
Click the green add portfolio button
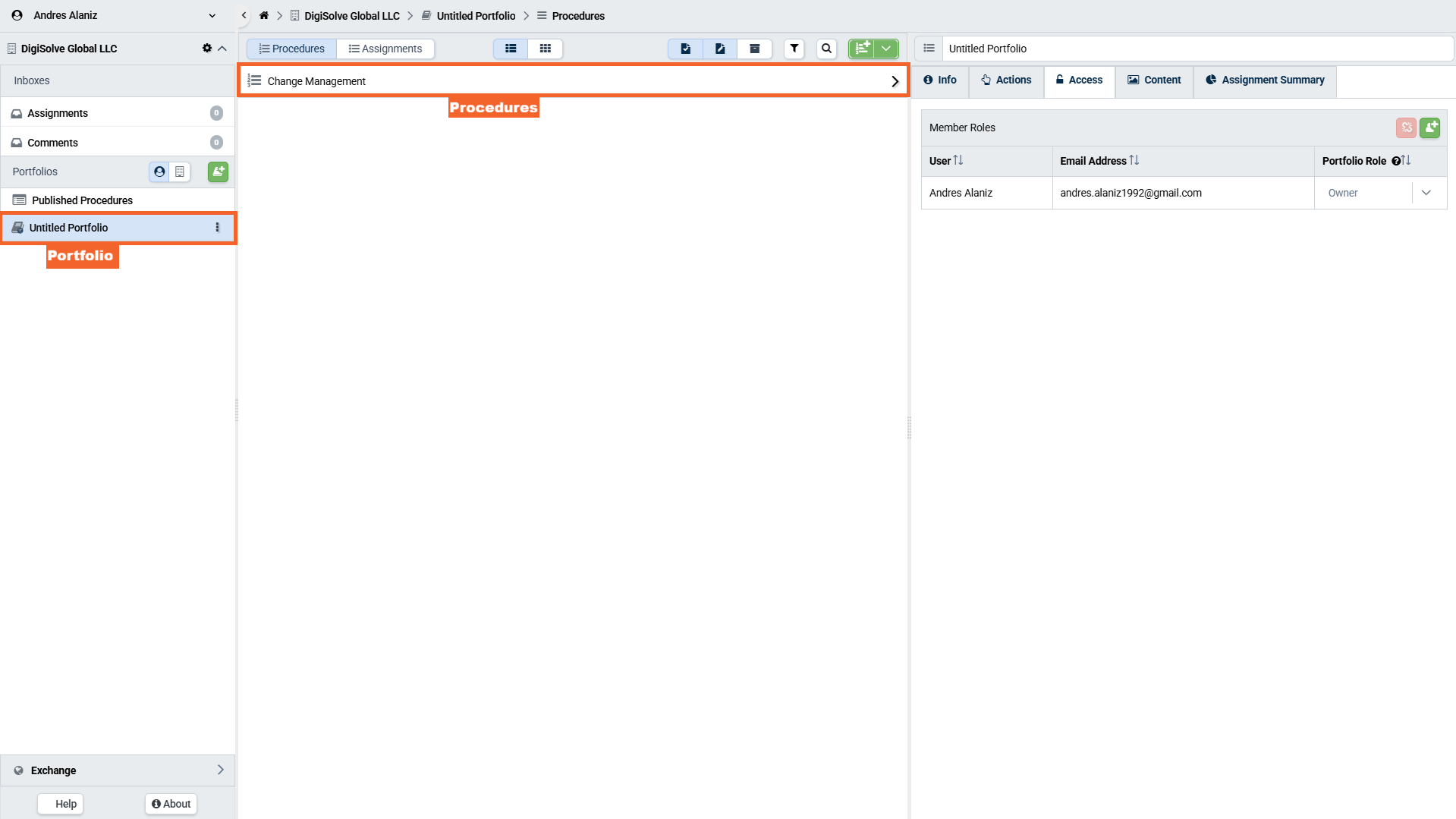tap(218, 172)
